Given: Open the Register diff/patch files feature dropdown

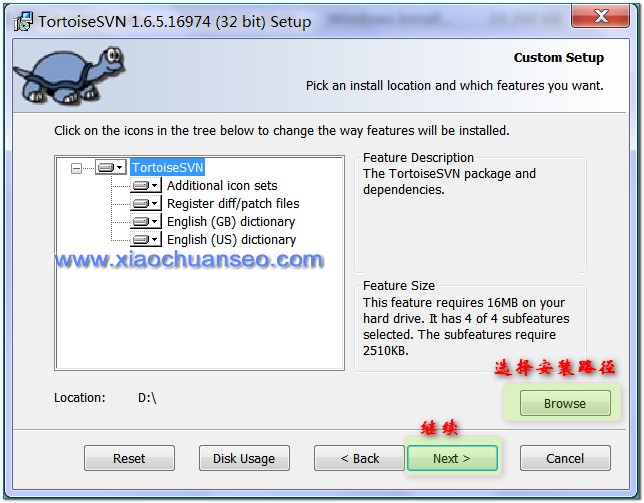Looking at the screenshot, I should pyautogui.click(x=146, y=204).
